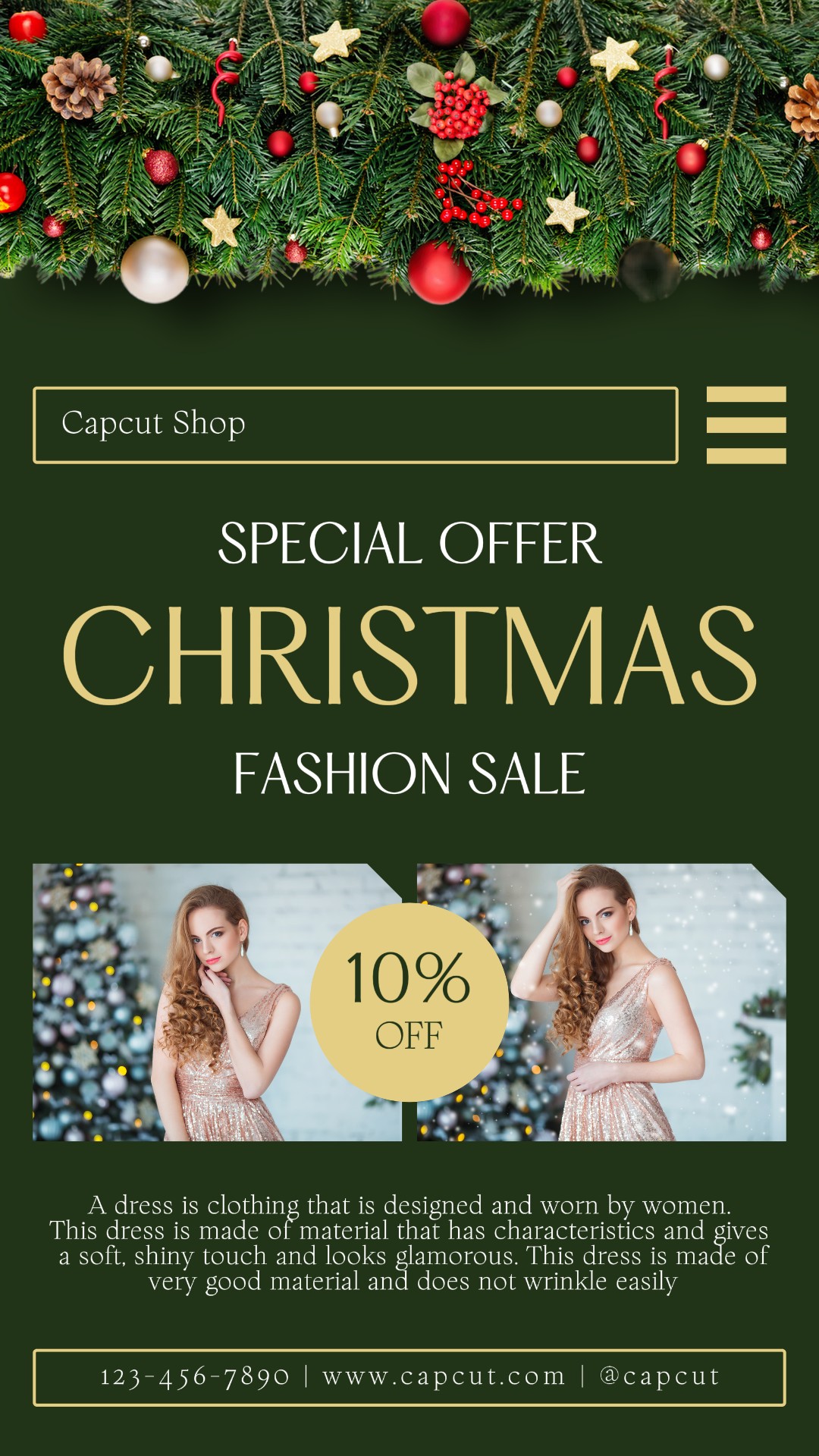Click the large white ornament ball
The image size is (819, 1456).
[155, 269]
